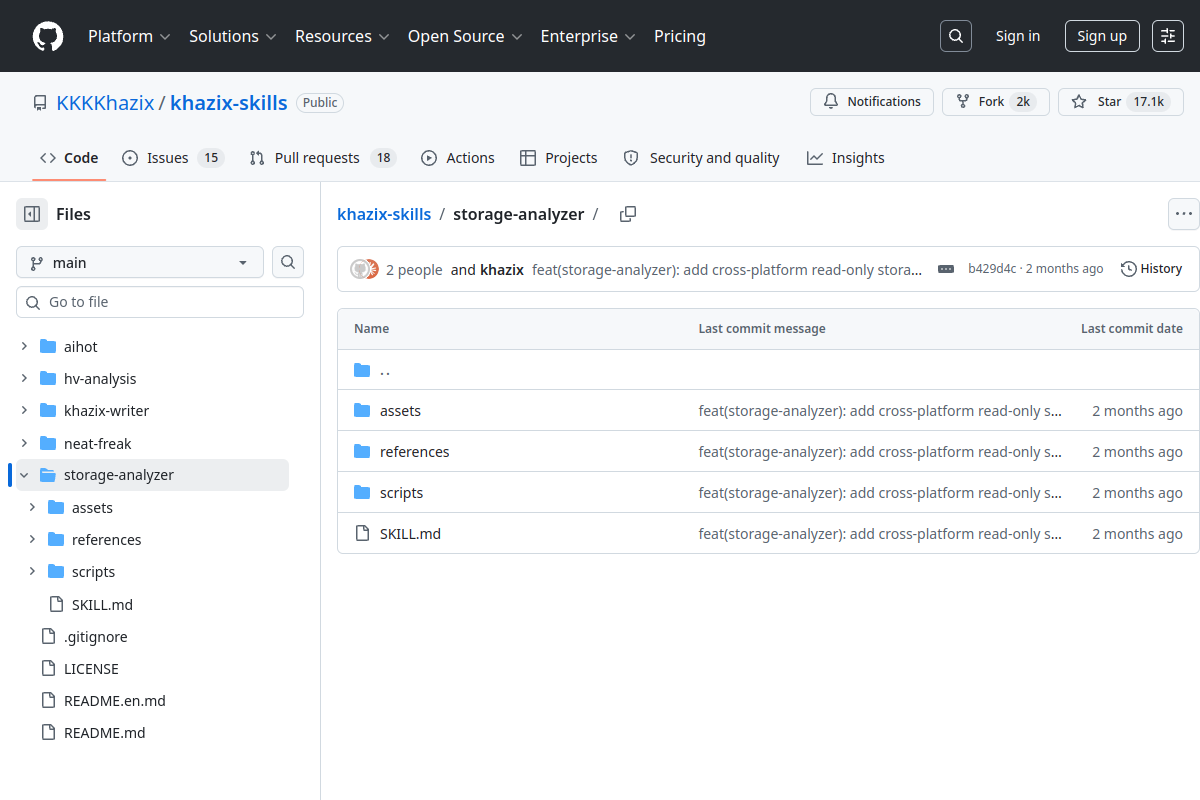Click the search files magnifier button
This screenshot has height=800, width=1200.
(x=288, y=263)
